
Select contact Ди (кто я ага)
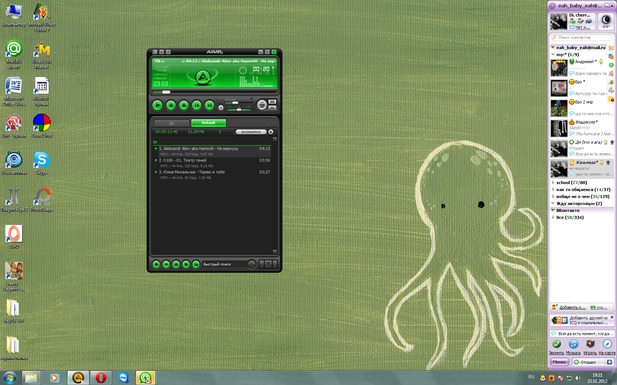pyautogui.click(x=582, y=148)
